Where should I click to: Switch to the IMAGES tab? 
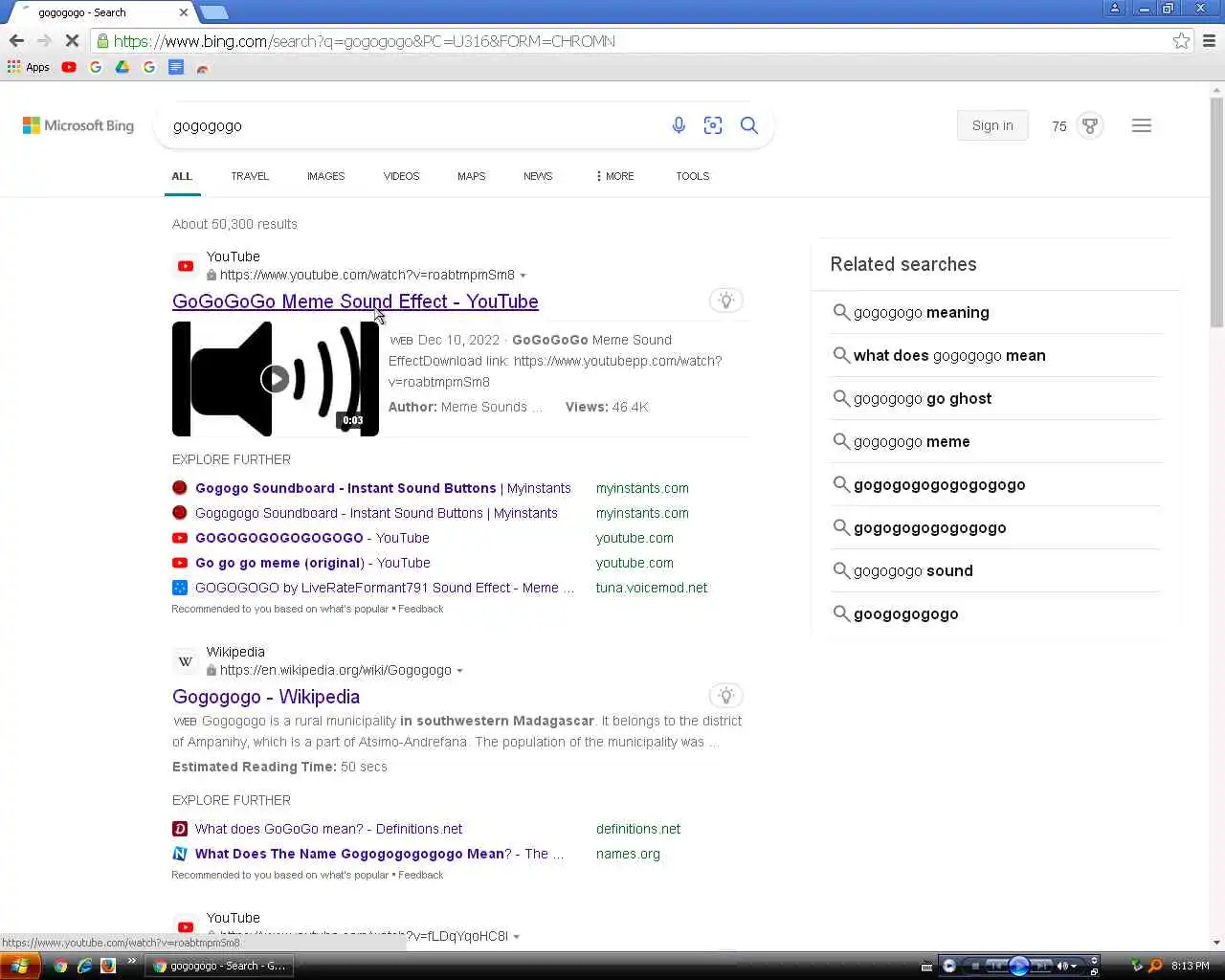tap(325, 176)
